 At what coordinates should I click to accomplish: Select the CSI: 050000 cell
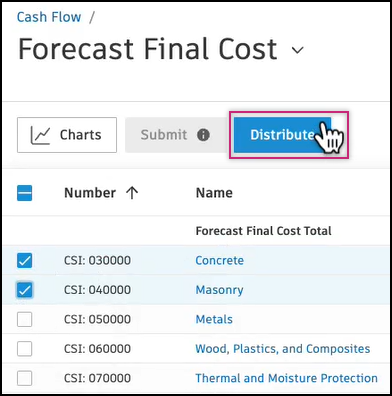point(97,319)
